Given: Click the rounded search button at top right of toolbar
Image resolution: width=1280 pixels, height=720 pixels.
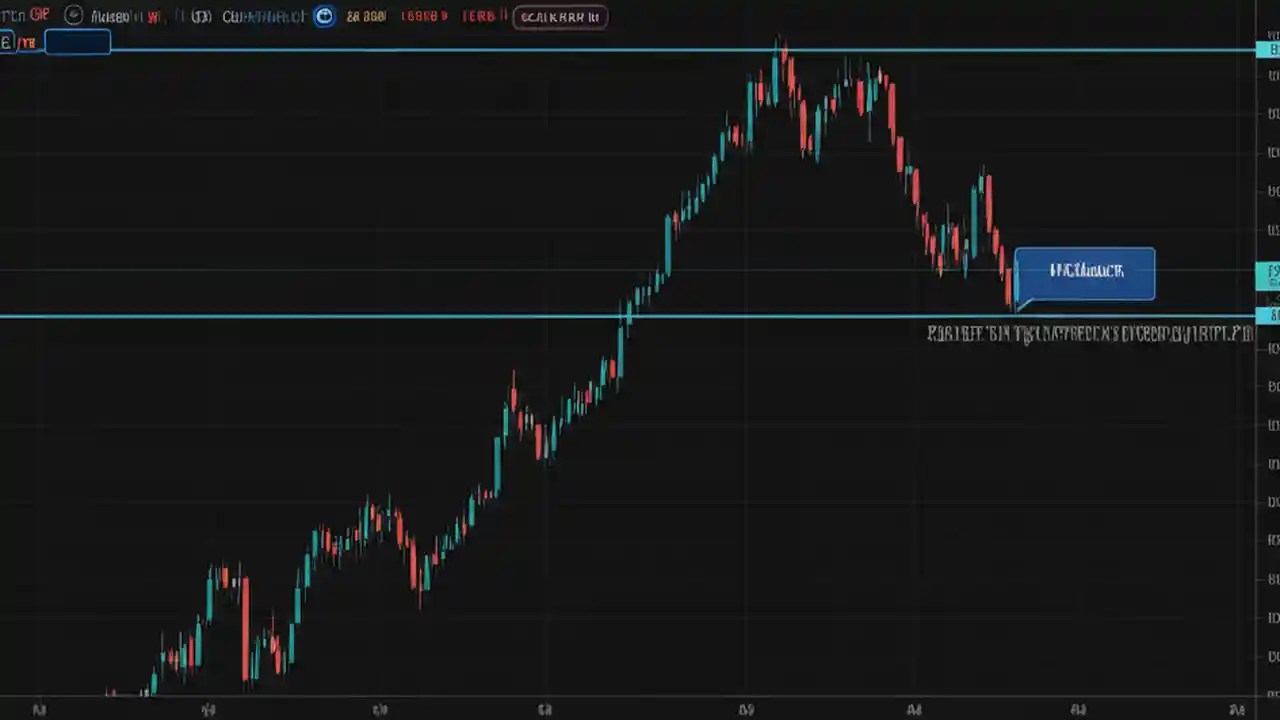Looking at the screenshot, I should 559,16.
